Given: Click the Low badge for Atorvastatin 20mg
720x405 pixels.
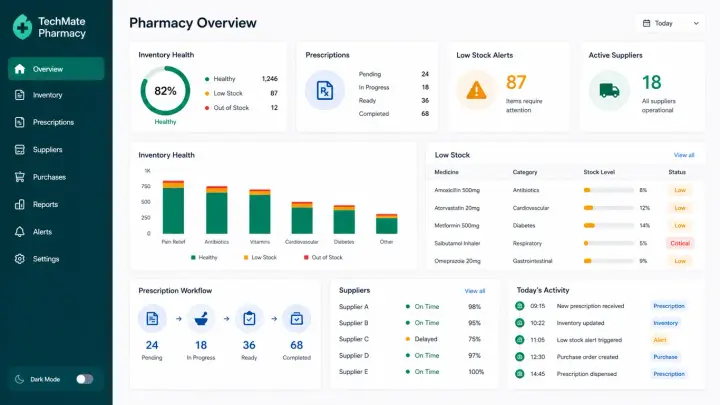Looking at the screenshot, I should coord(680,208).
